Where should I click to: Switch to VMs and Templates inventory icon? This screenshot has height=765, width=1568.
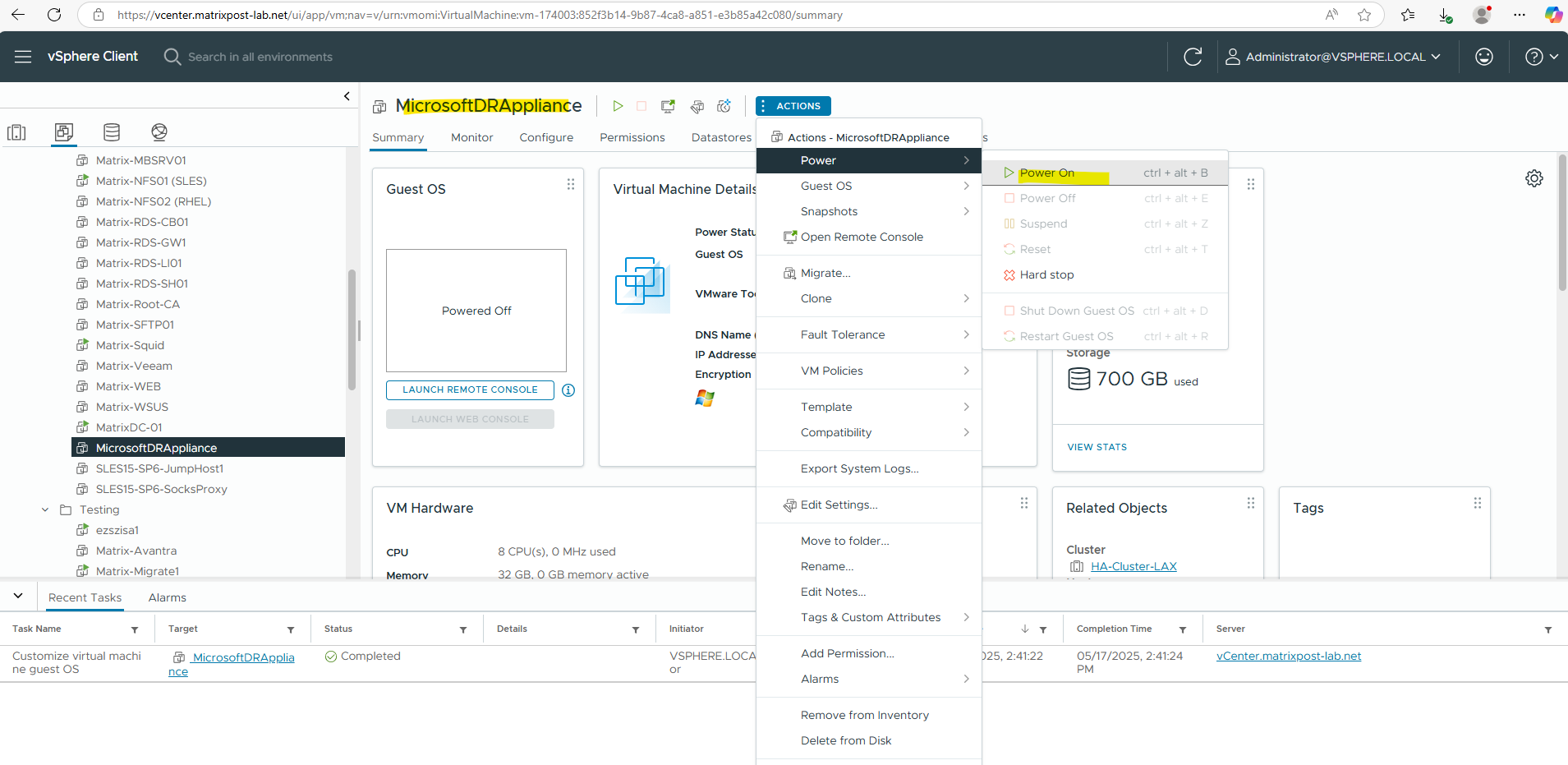(64, 132)
